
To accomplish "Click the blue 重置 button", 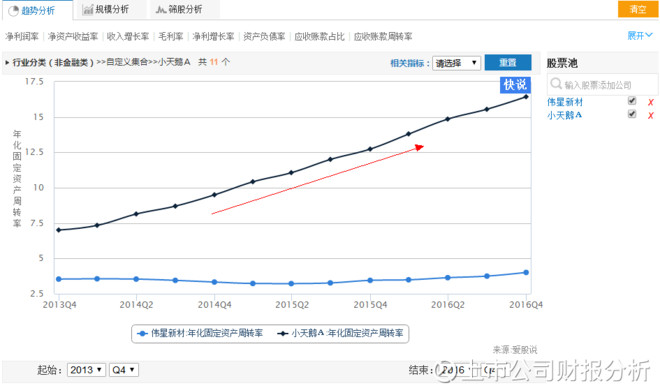I will coord(508,63).
